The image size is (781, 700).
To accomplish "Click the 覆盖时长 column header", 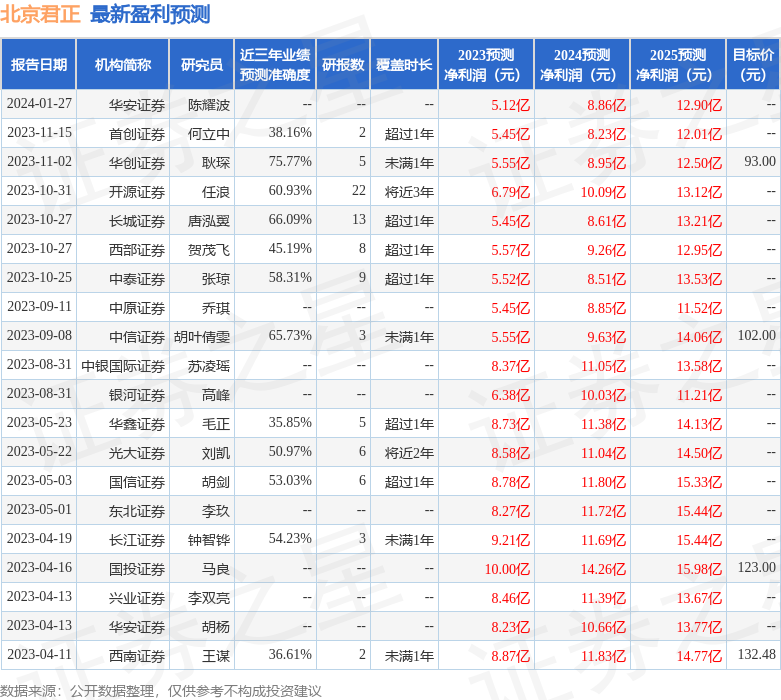I will 404,65.
